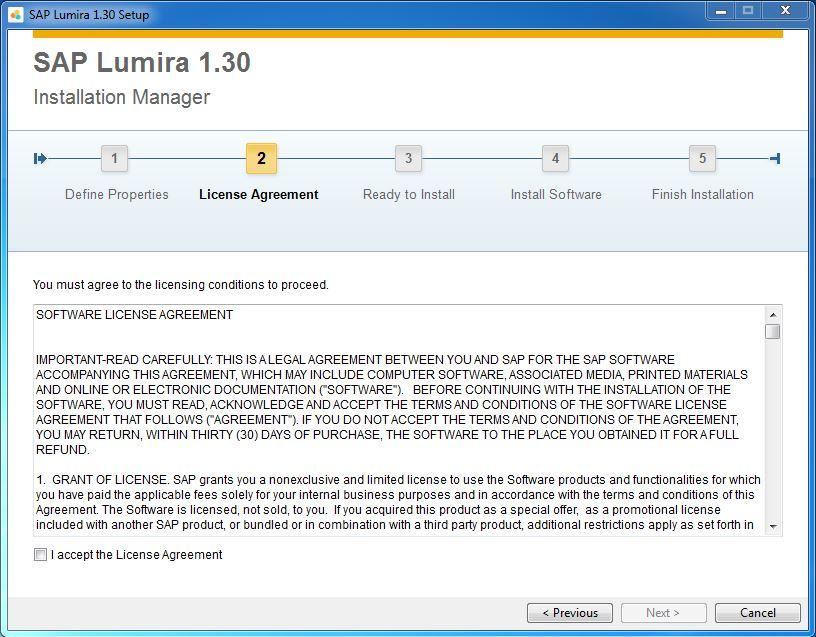Click the wizard start arrow icon

tap(40, 158)
